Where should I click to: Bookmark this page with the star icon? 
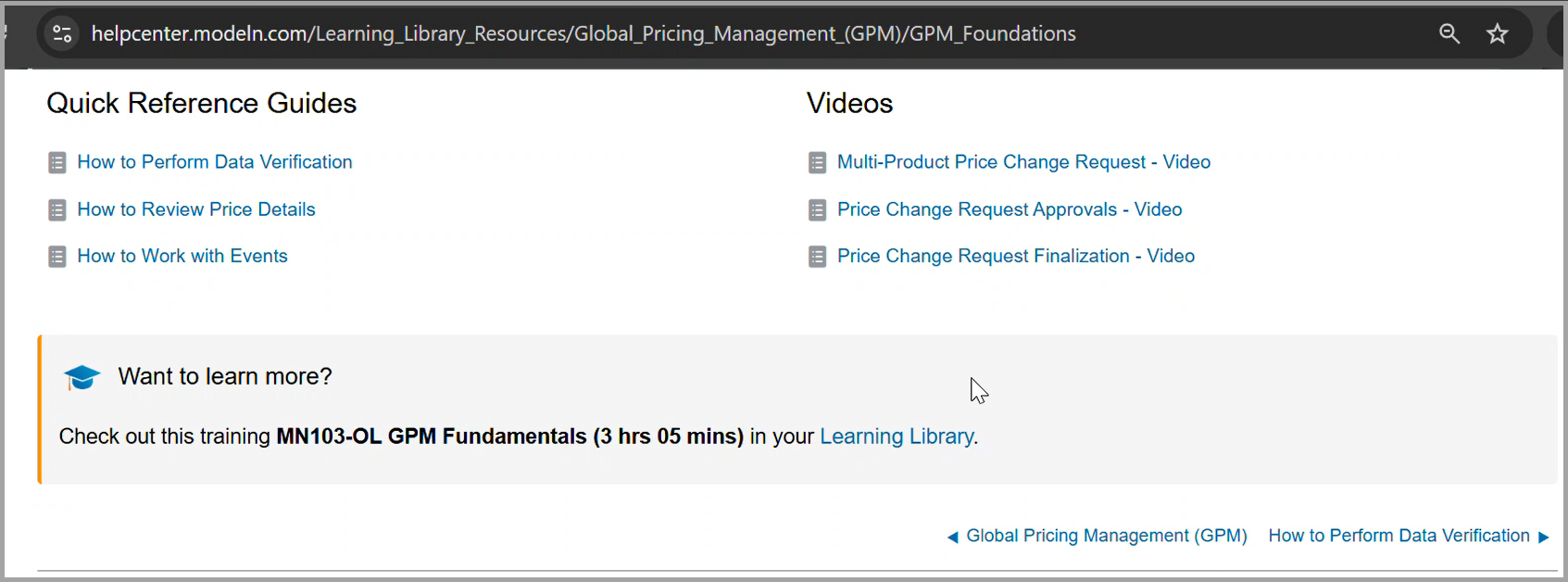pyautogui.click(x=1497, y=34)
